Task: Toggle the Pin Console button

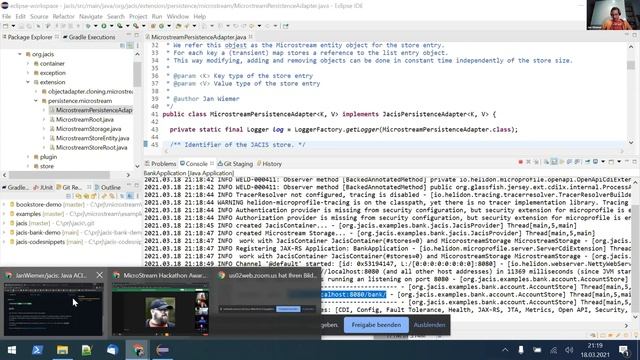Action: 587,162
